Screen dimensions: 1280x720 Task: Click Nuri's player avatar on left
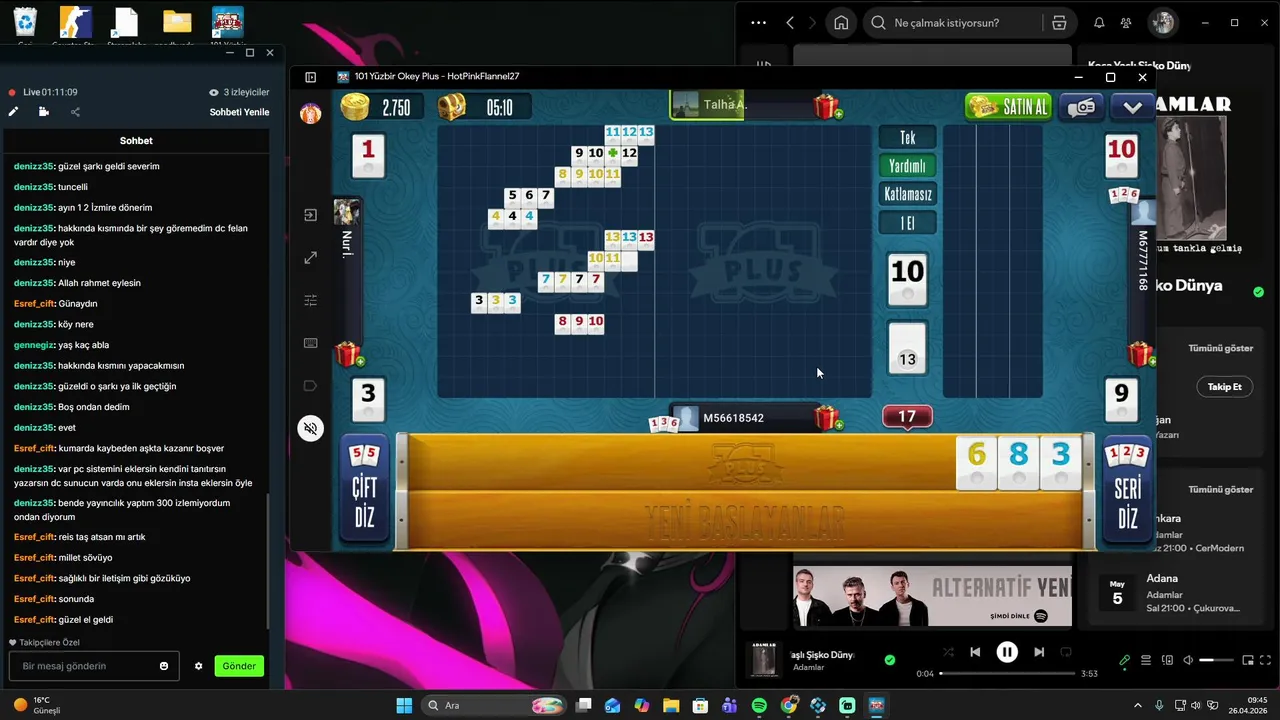click(347, 212)
